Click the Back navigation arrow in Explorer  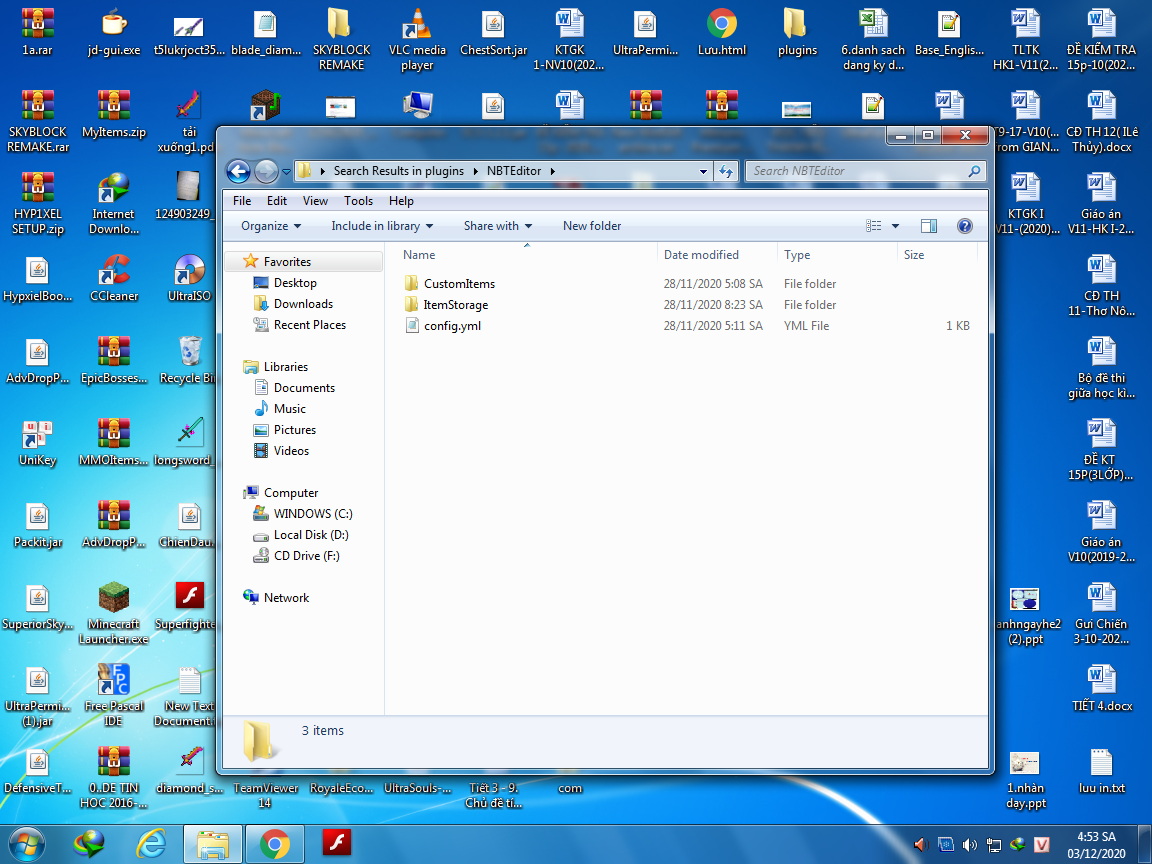coord(238,171)
